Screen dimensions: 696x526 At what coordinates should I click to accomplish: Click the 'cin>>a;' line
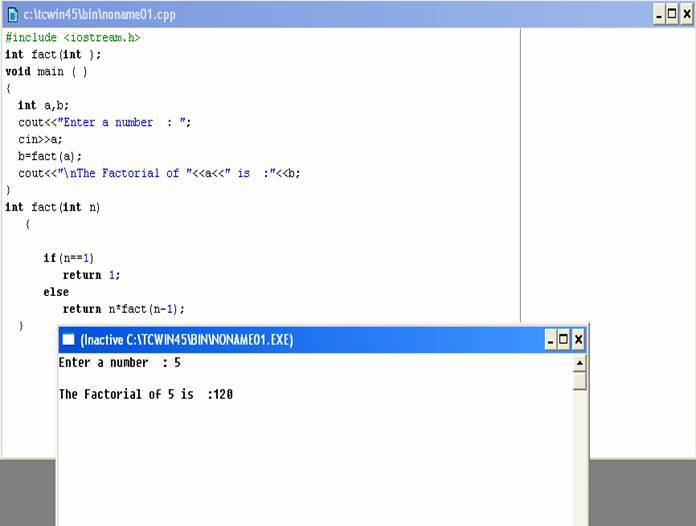40,139
